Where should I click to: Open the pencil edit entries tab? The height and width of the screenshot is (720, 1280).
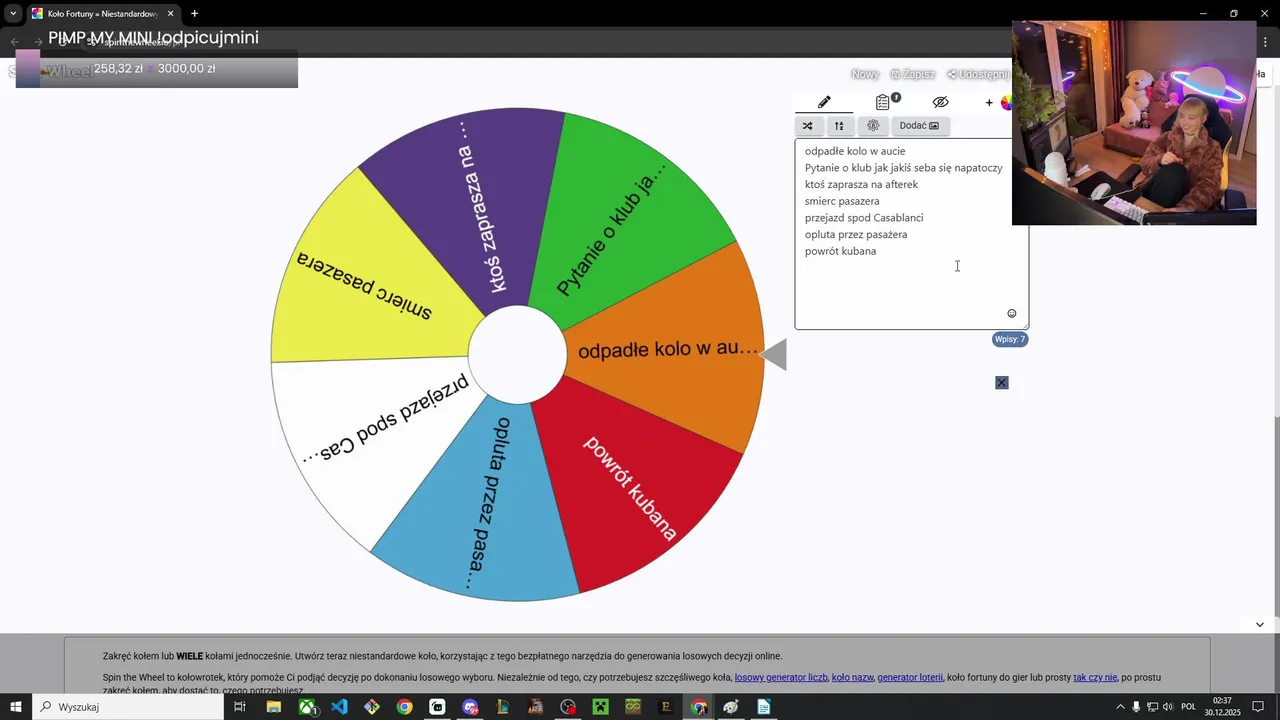coord(824,102)
